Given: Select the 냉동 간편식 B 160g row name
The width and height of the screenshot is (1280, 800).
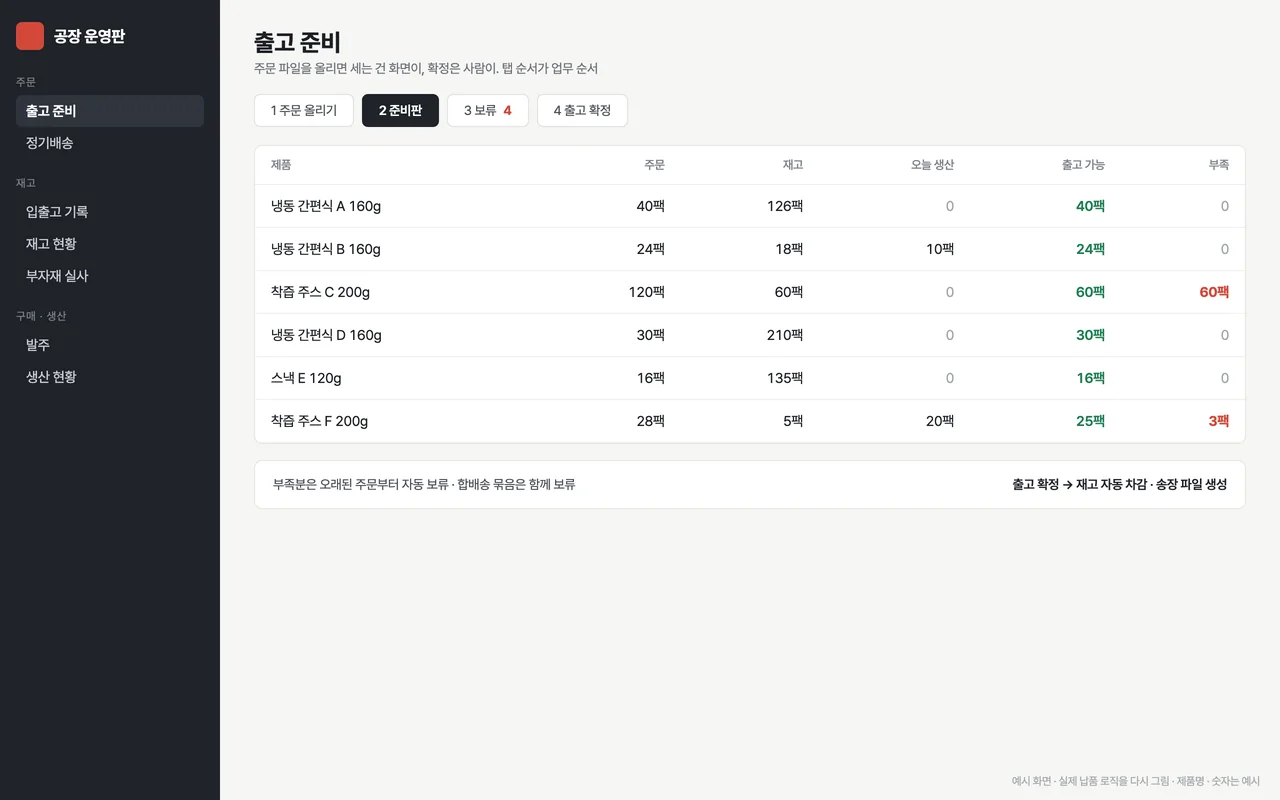Looking at the screenshot, I should coord(326,249).
